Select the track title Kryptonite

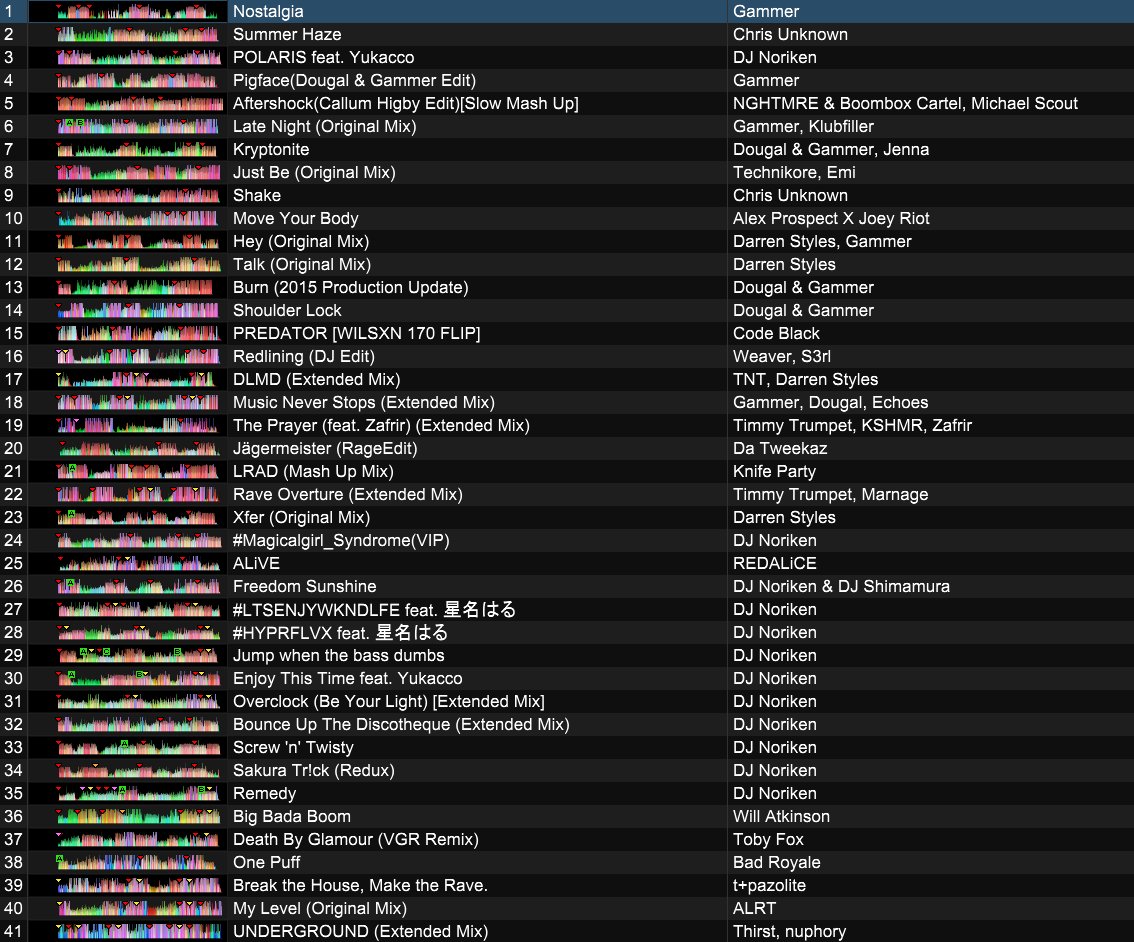pos(271,150)
